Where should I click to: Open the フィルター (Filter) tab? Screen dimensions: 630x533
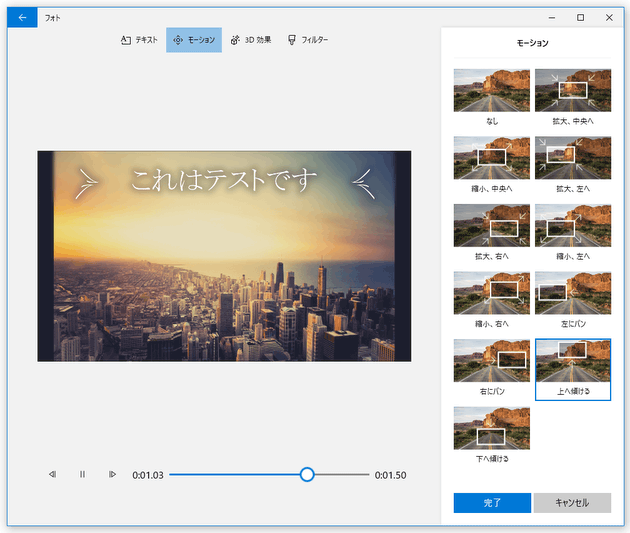(x=308, y=40)
